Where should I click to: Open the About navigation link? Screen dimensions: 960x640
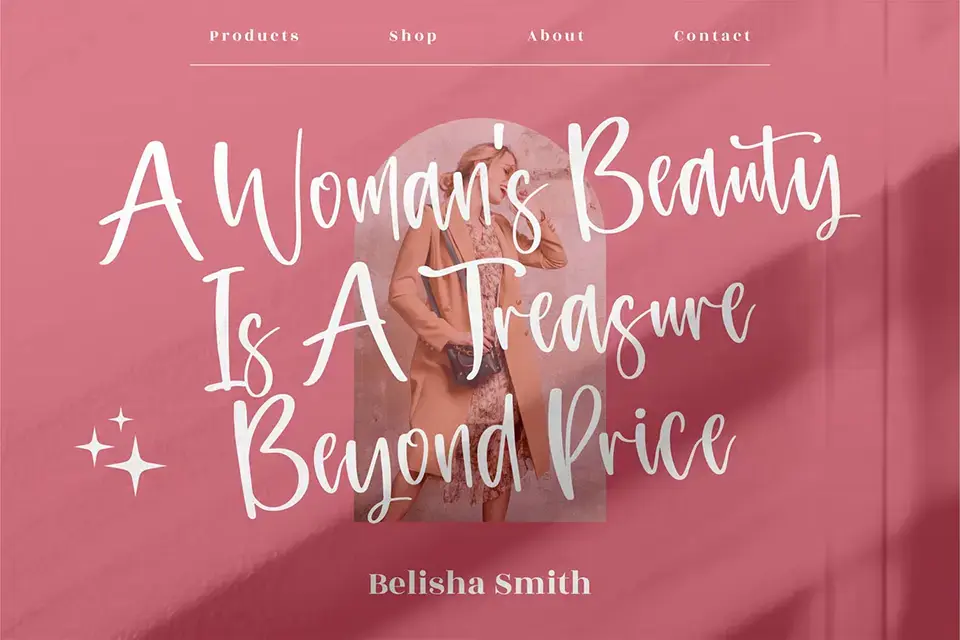point(556,36)
